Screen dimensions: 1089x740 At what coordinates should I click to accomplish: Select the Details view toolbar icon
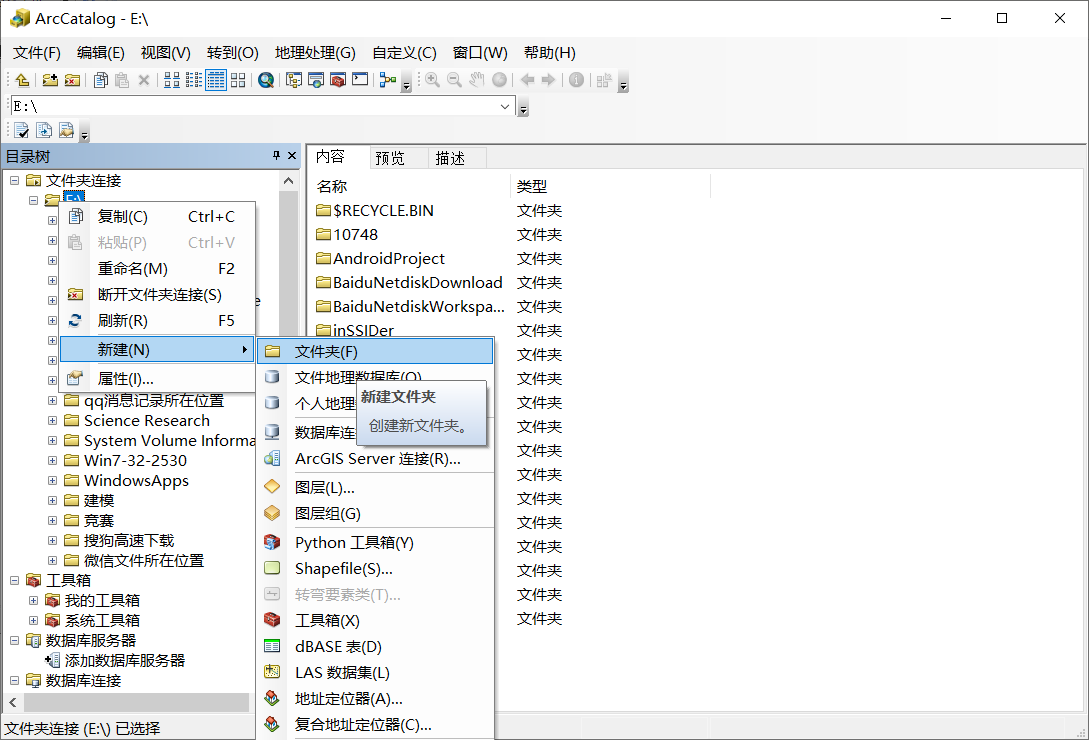pos(216,80)
